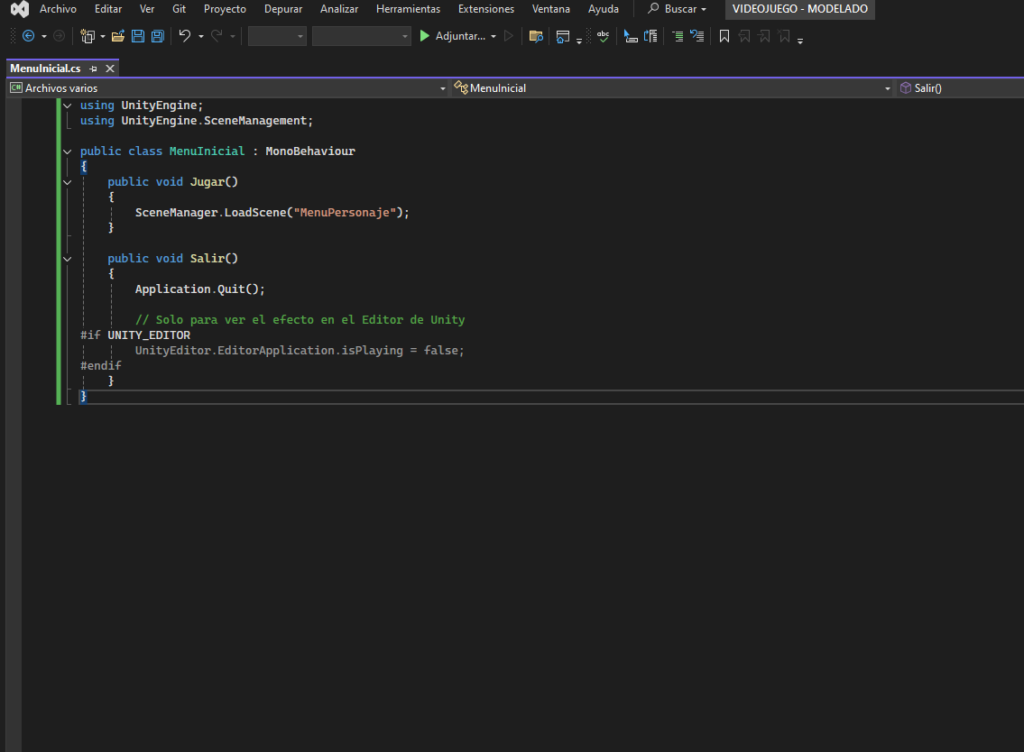Comment out the selected lines icon
The width and height of the screenshot is (1024, 752).
pyautogui.click(x=678, y=37)
